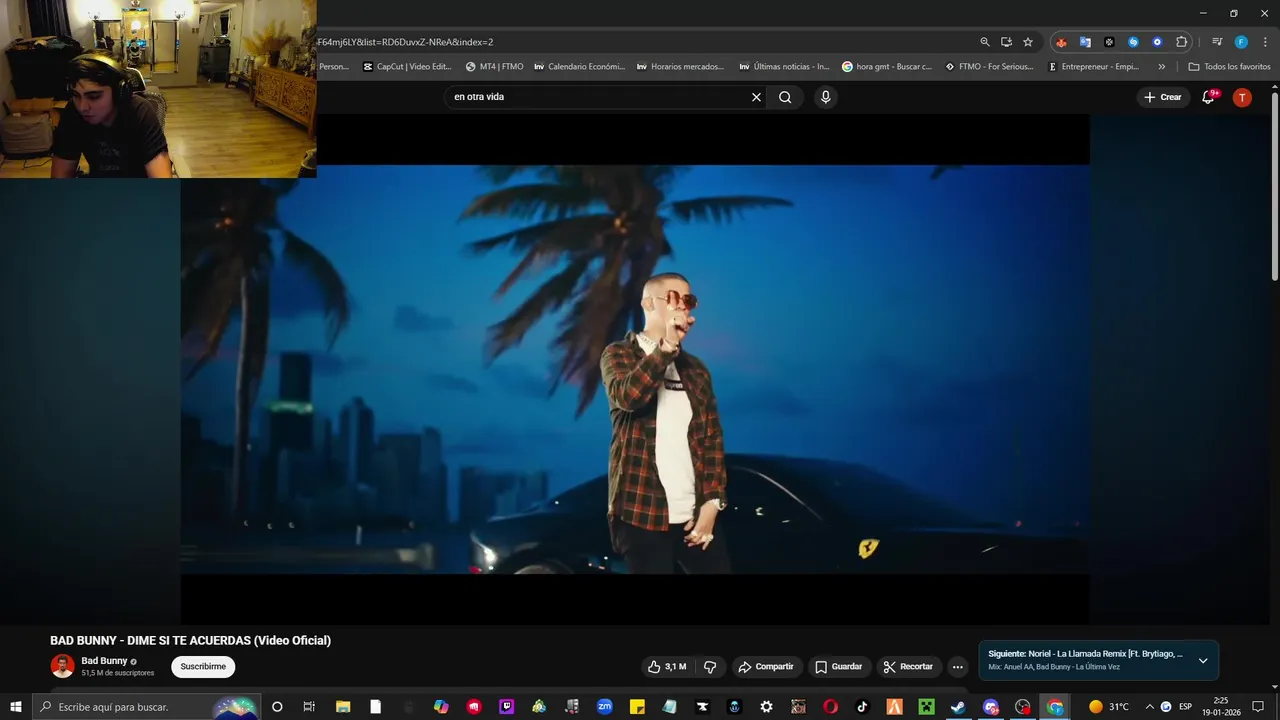Open Chrome extensions puzzle icon

click(1181, 42)
